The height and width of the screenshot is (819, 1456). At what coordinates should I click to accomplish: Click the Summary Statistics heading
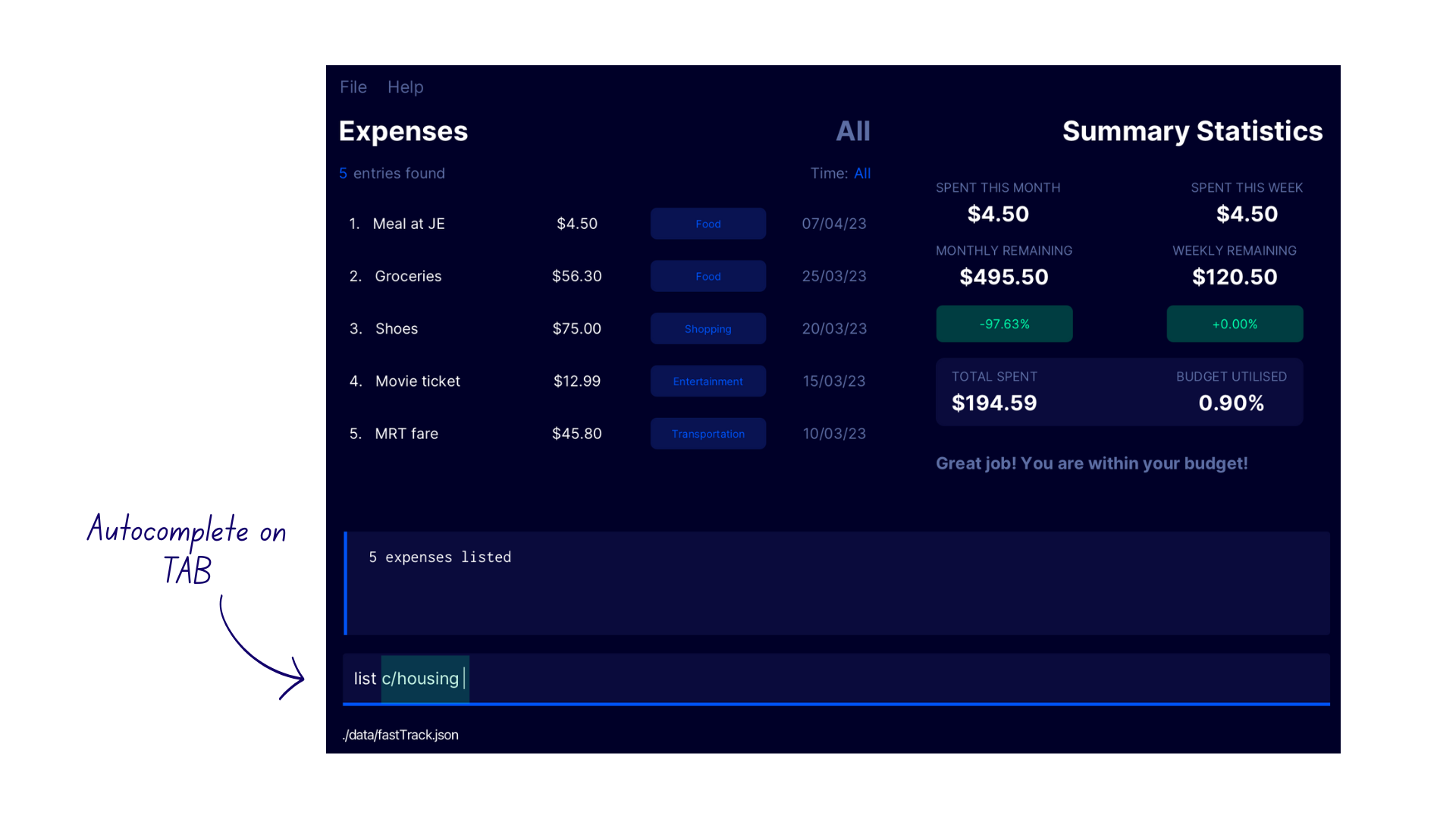[1192, 131]
